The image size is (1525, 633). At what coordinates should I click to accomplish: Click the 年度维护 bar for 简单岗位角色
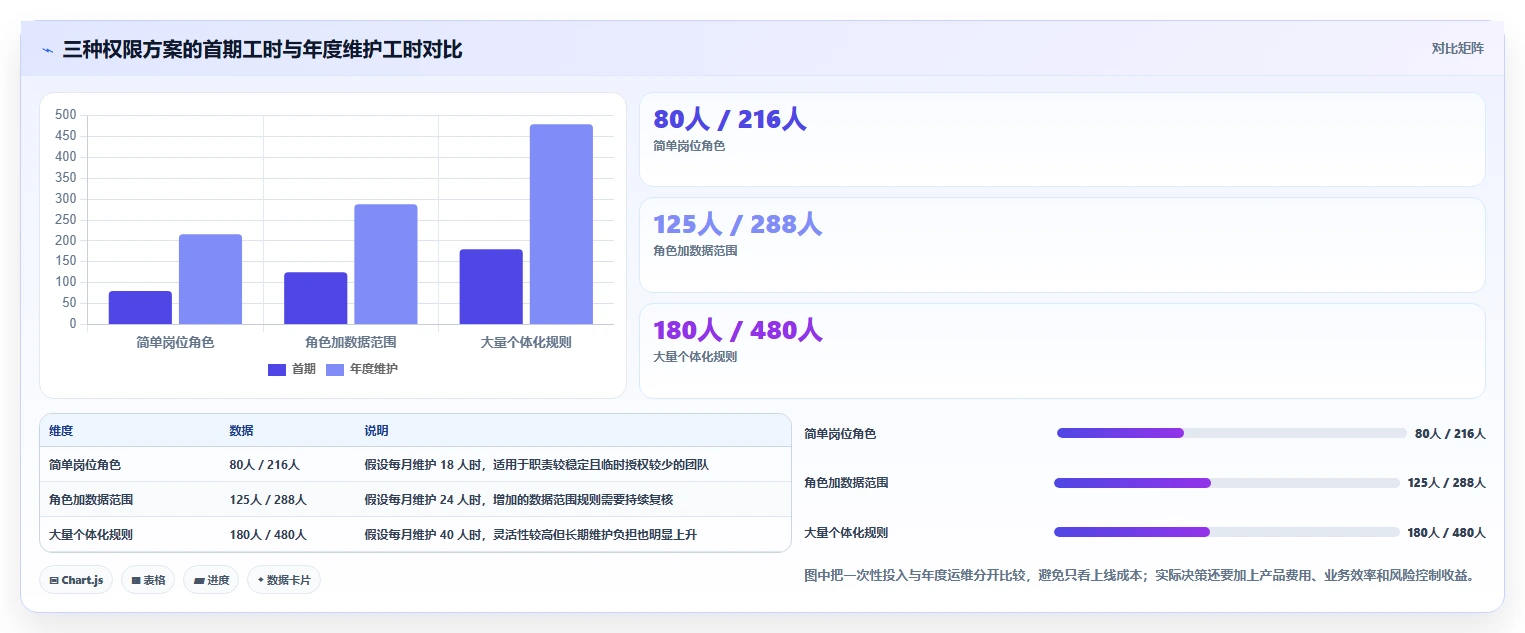pyautogui.click(x=210, y=279)
